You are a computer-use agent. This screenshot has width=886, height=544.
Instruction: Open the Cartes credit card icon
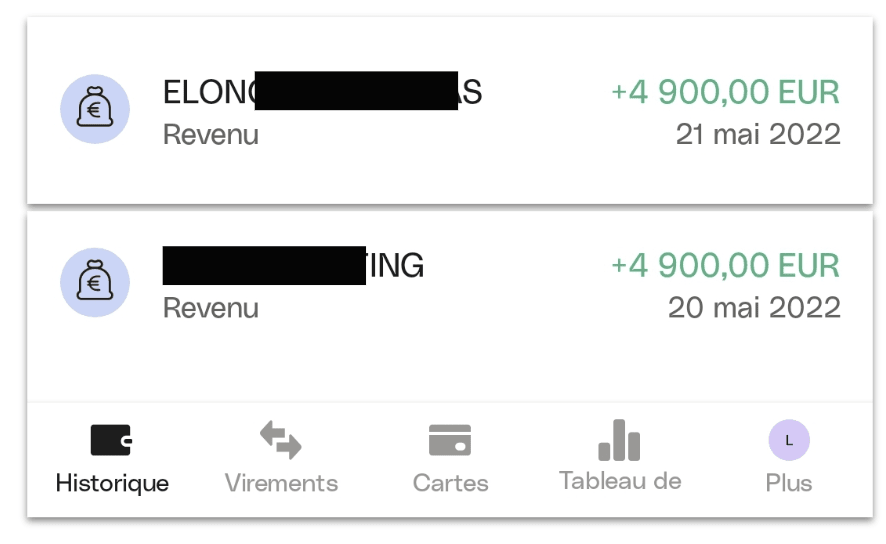tap(450, 440)
